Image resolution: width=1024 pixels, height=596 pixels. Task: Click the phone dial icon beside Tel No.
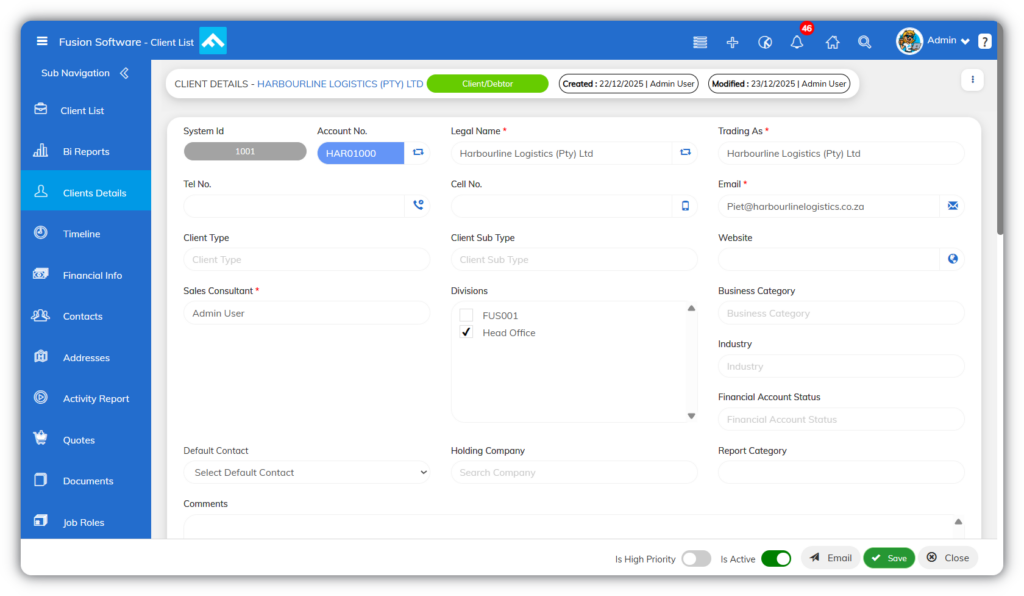(418, 205)
